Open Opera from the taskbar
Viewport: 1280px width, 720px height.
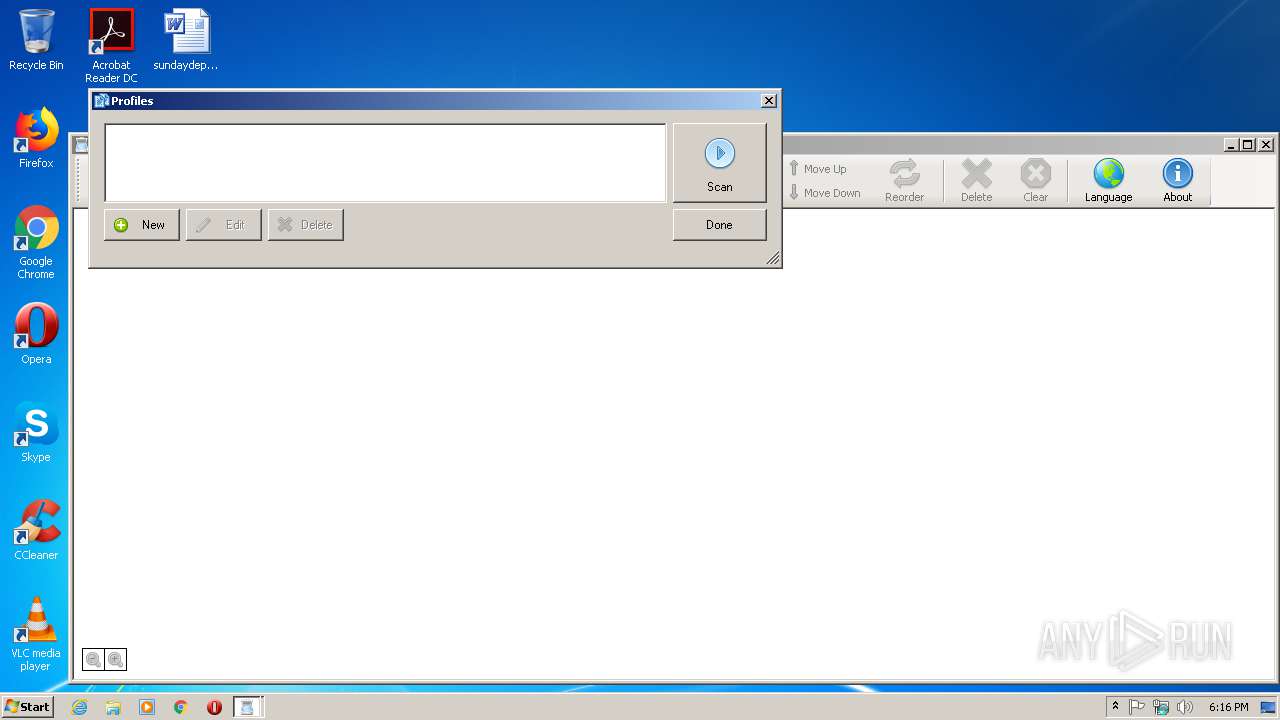pos(214,707)
